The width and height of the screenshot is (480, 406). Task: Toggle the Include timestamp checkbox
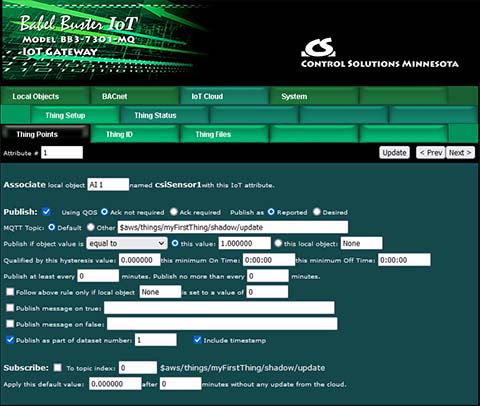point(197,340)
